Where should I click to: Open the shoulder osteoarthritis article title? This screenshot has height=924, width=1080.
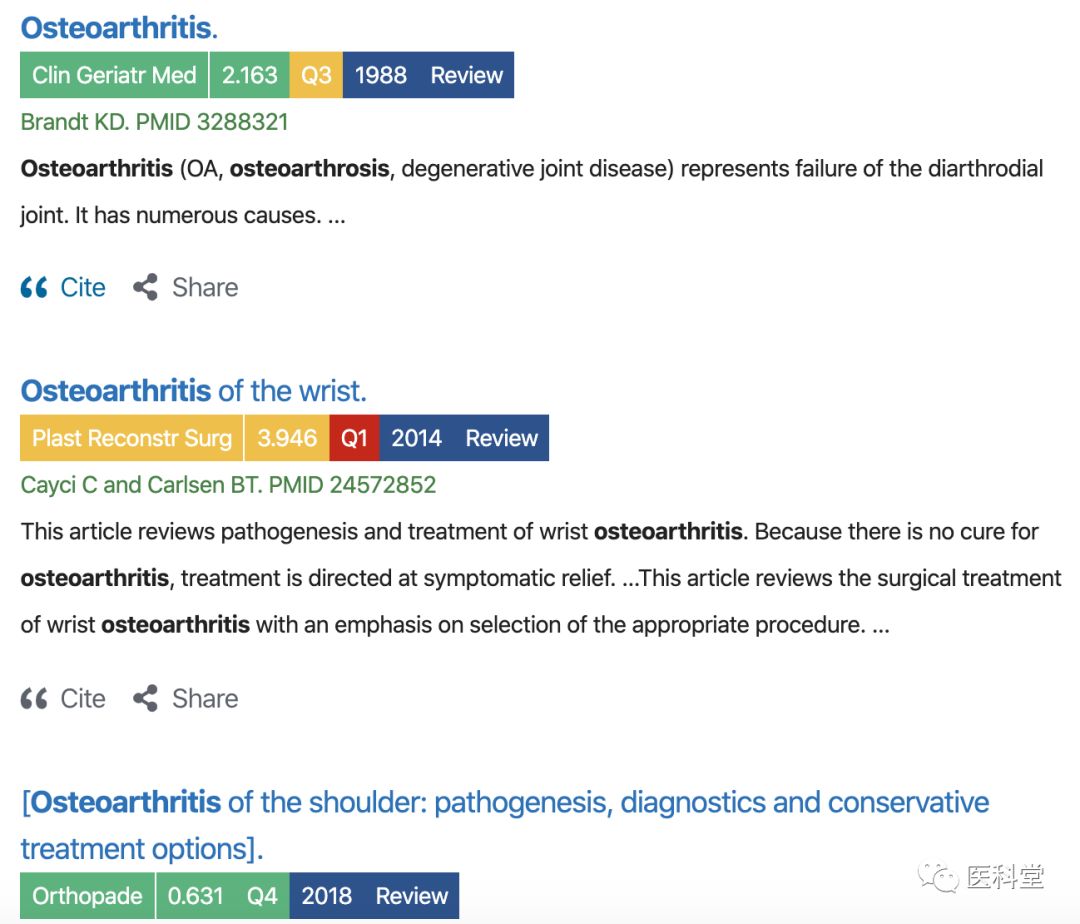coord(505,803)
